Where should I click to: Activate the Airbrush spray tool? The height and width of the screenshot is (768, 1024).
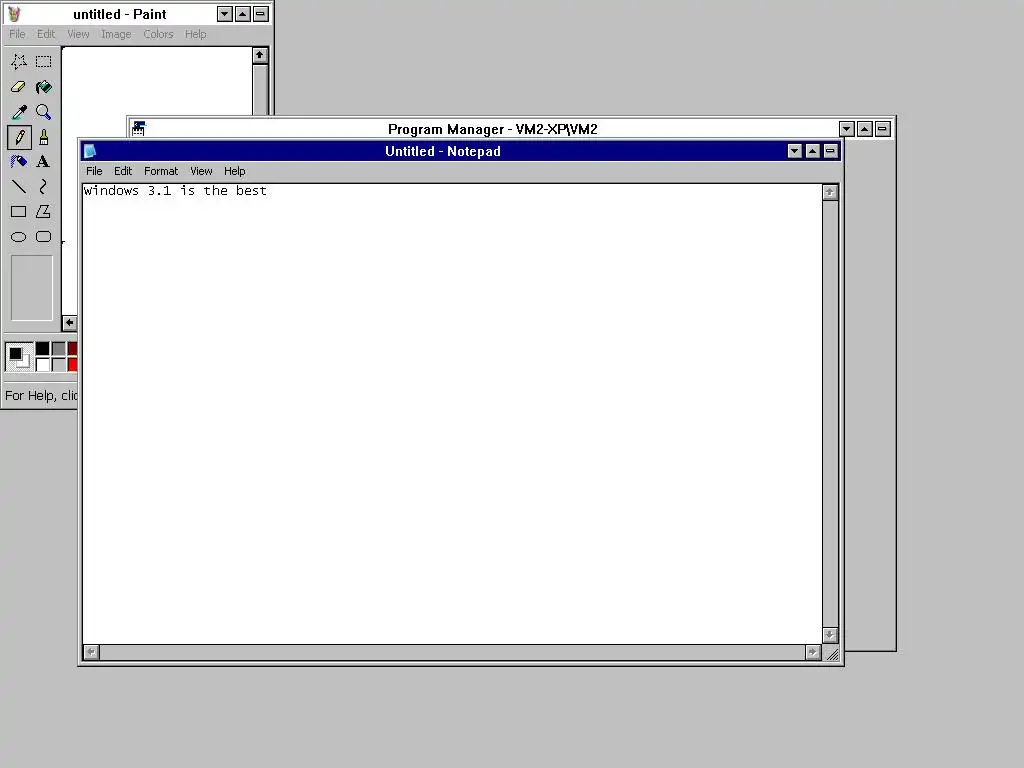tap(18, 161)
